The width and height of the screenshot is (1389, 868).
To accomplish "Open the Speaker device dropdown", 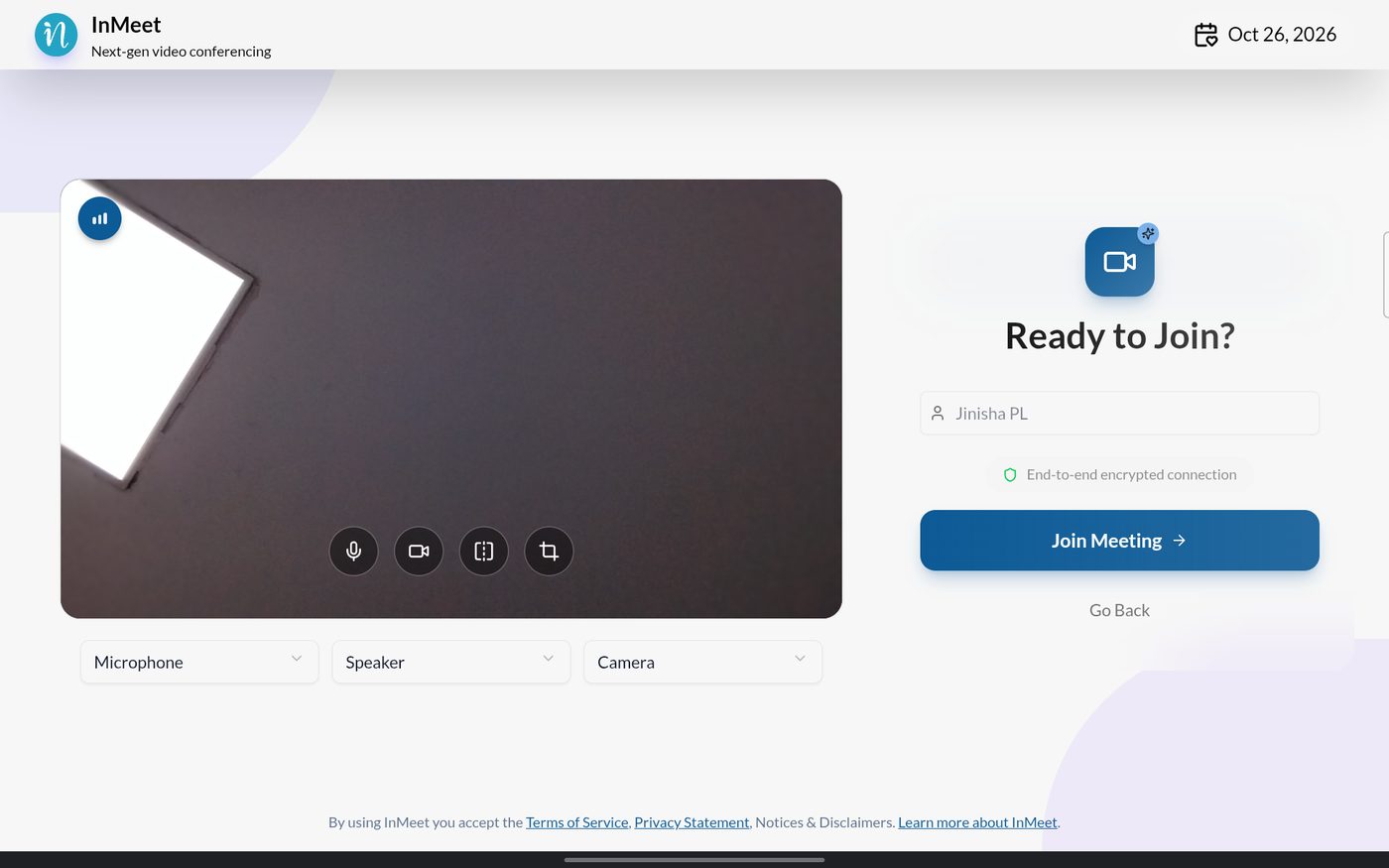I will click(451, 662).
